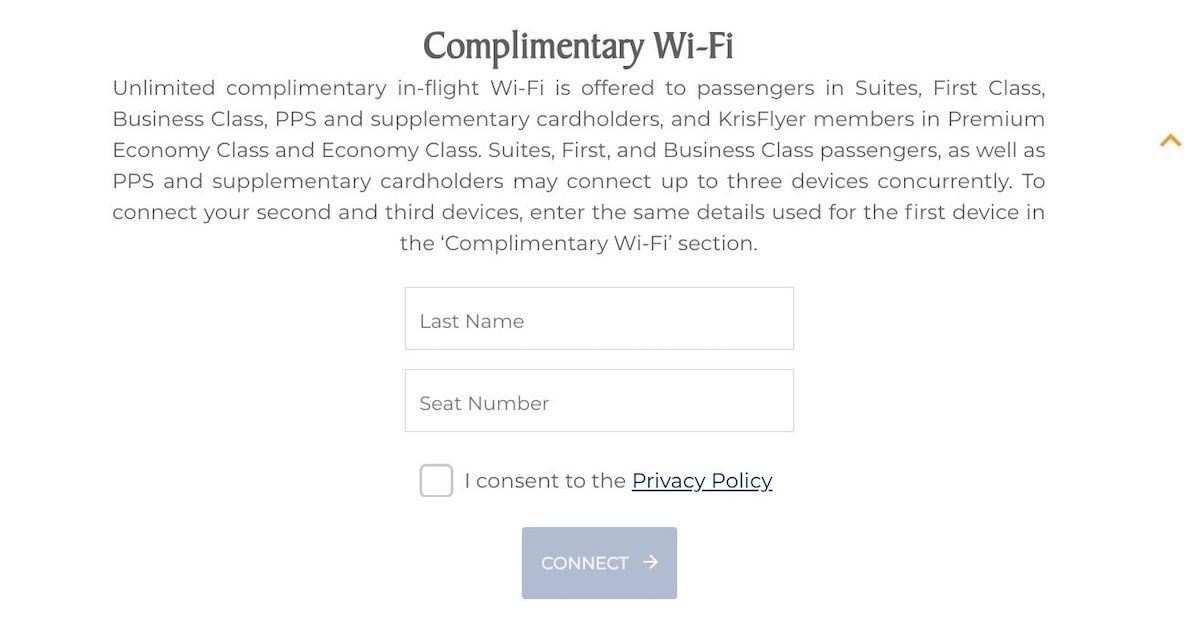This screenshot has width=1200, height=633.
Task: Tick the Privacy Policy consent checkbox
Action: 436,481
